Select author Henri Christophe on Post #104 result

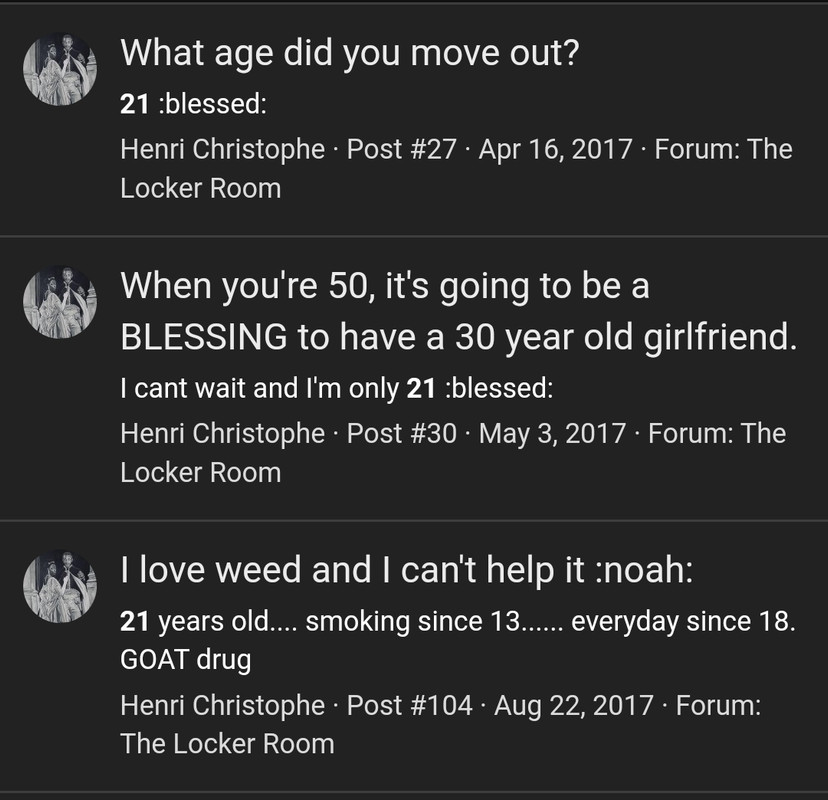(222, 706)
